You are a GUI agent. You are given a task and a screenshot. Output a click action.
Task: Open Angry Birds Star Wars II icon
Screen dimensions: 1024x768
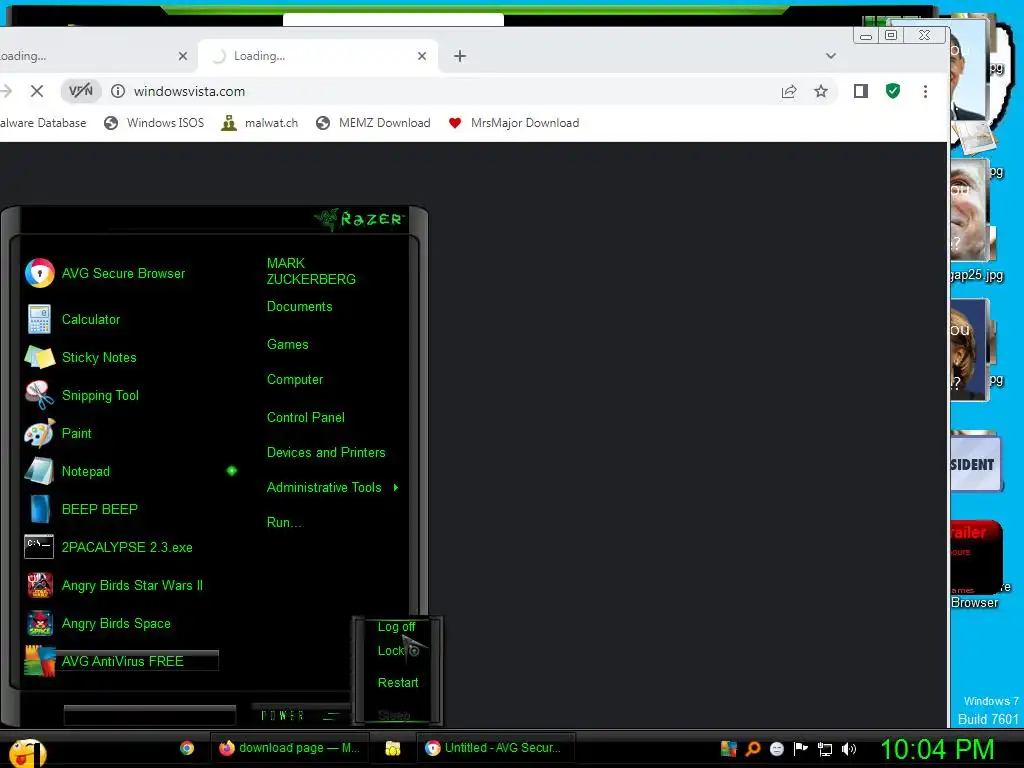coord(39,585)
